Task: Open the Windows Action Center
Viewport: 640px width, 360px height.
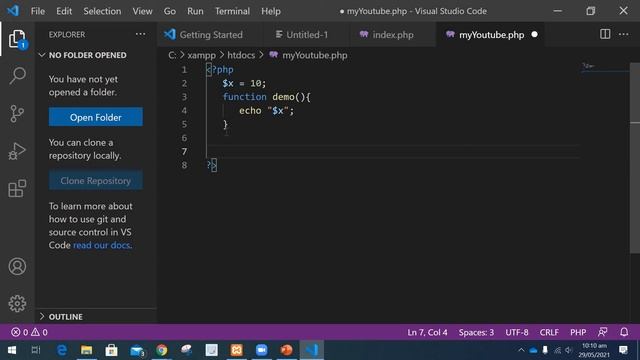Action: (623, 350)
